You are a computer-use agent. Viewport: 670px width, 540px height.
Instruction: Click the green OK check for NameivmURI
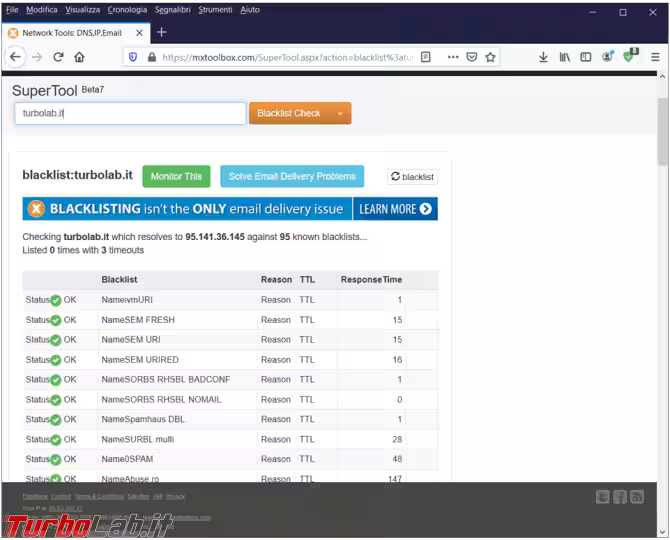56,300
